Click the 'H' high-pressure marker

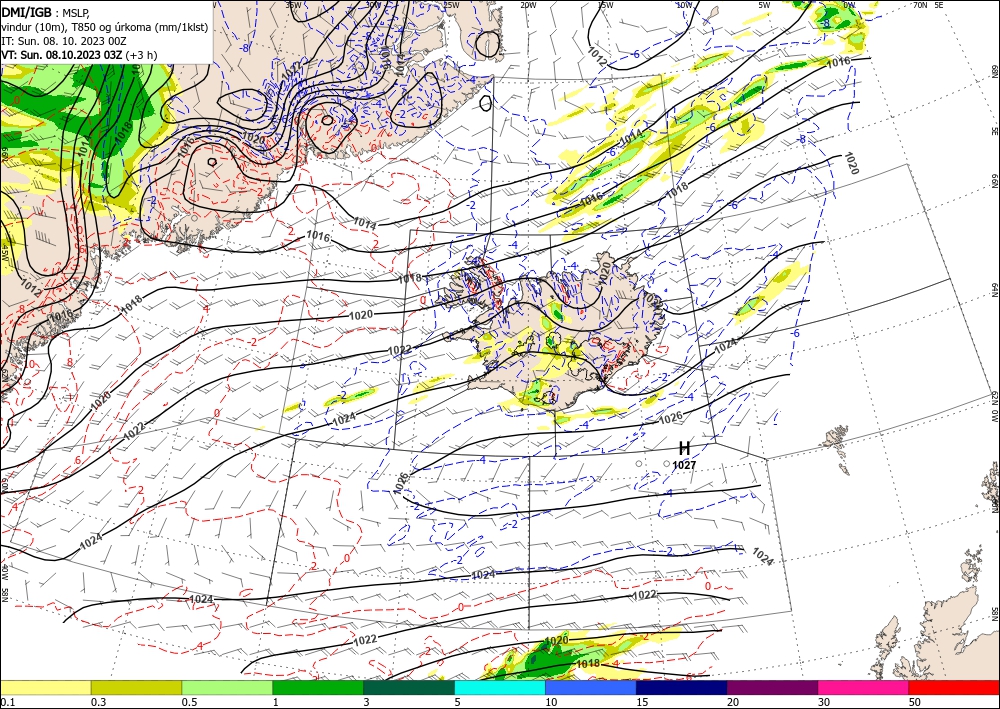(684, 449)
